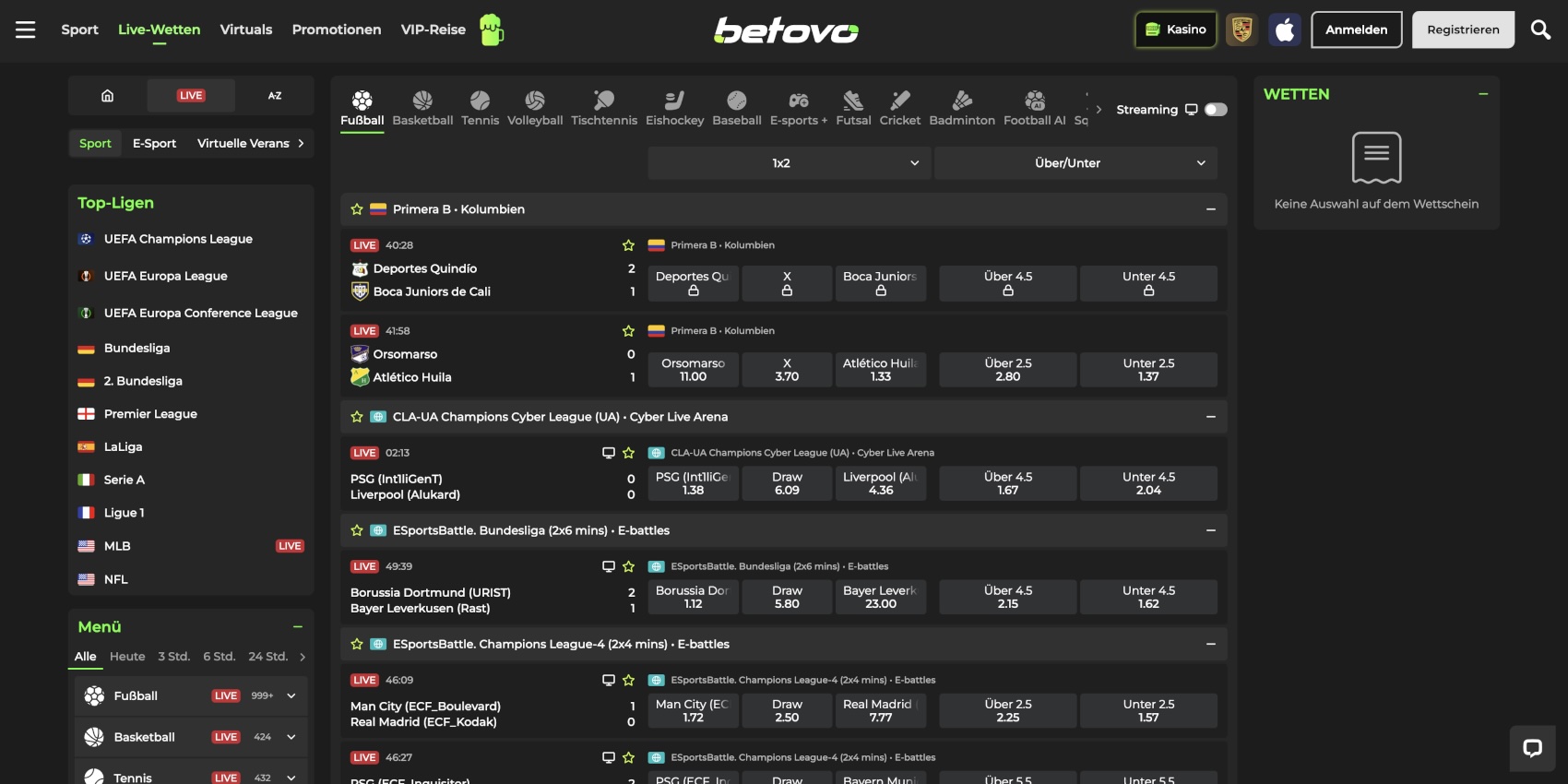Open the live chat bubble icon
Screen dimensions: 1568x784
point(1532,748)
